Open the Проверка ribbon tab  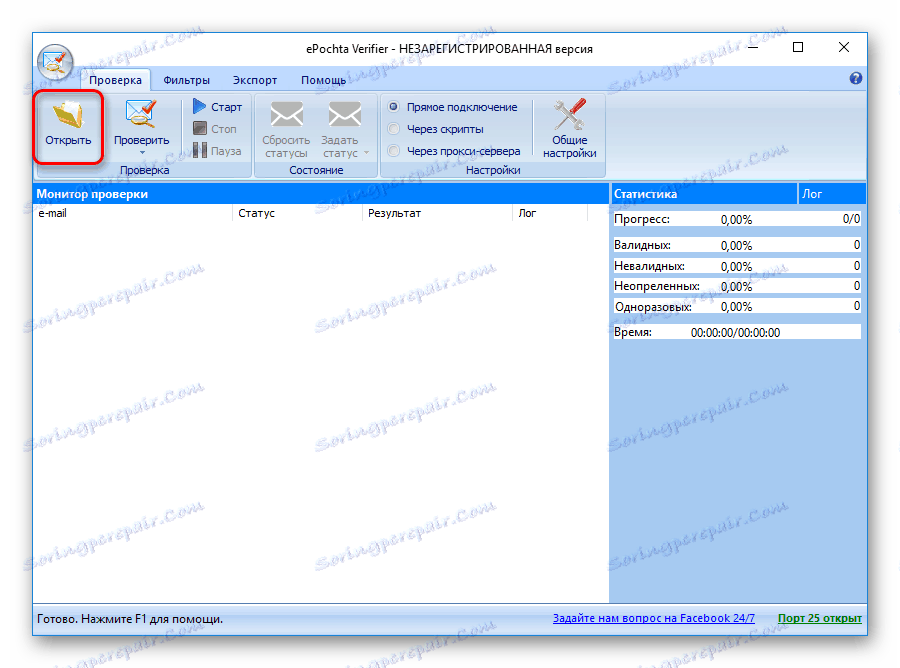tap(115, 80)
